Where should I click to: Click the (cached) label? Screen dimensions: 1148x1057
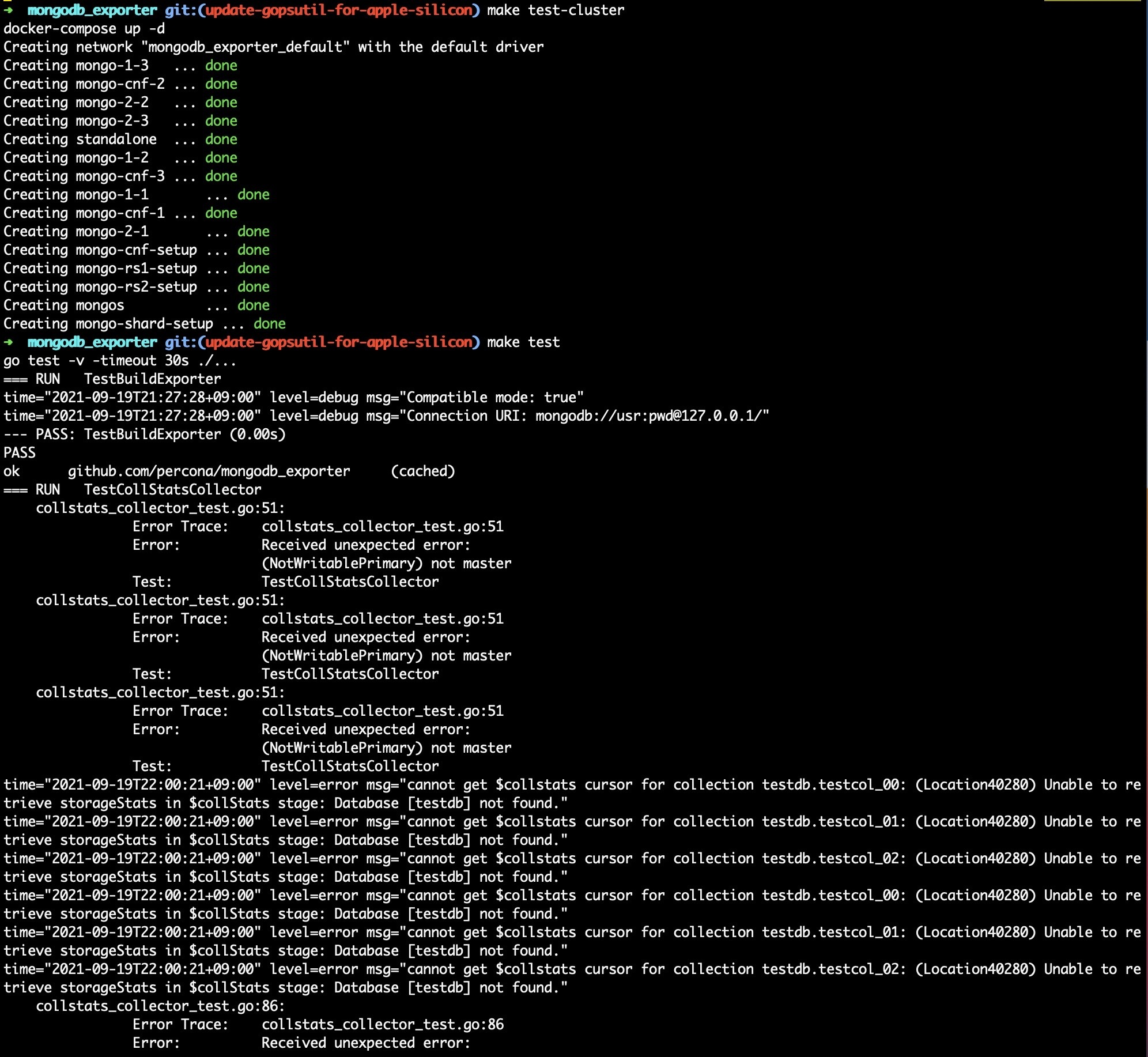[422, 471]
